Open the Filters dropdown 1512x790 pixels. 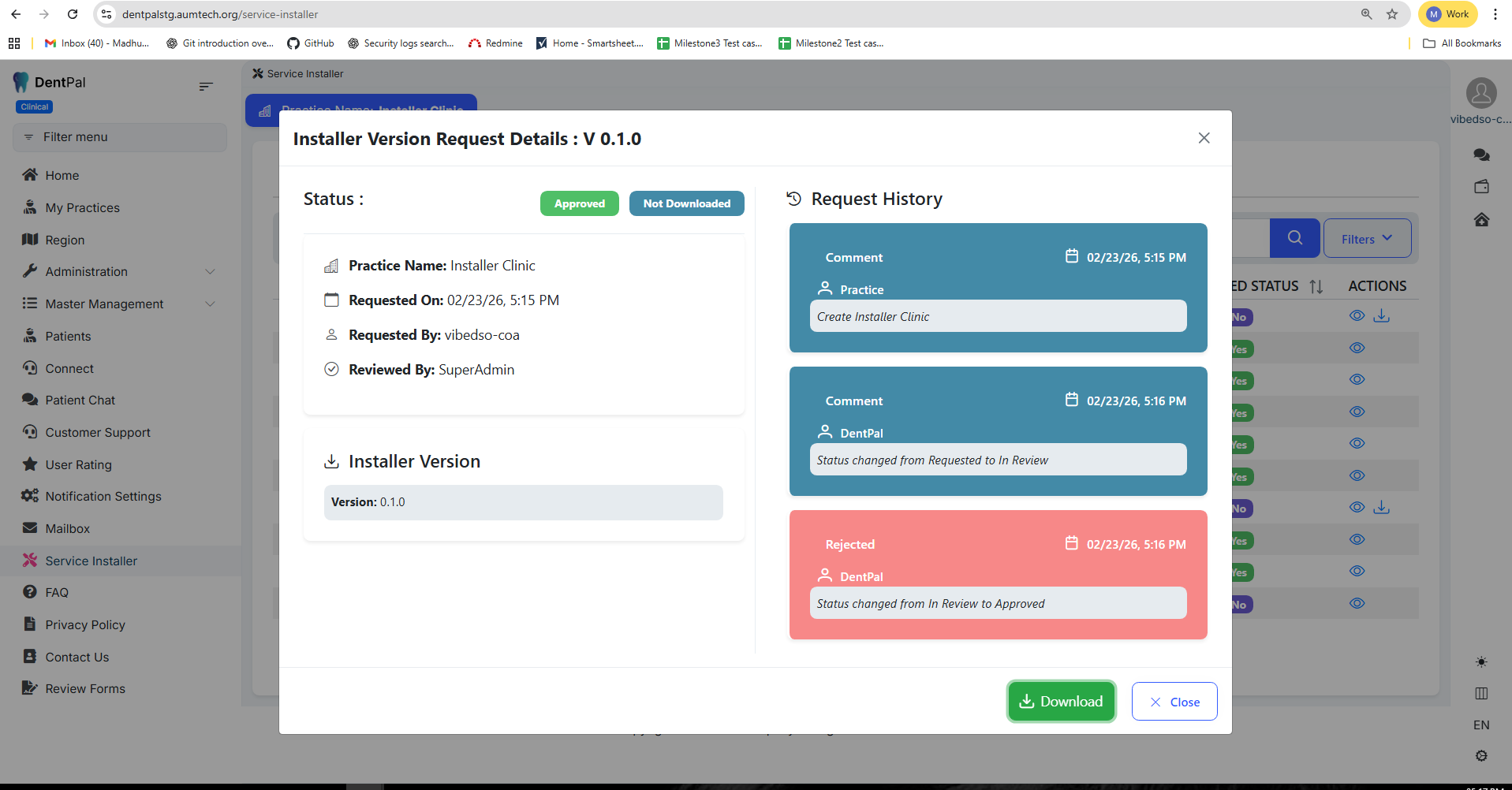pyautogui.click(x=1367, y=238)
